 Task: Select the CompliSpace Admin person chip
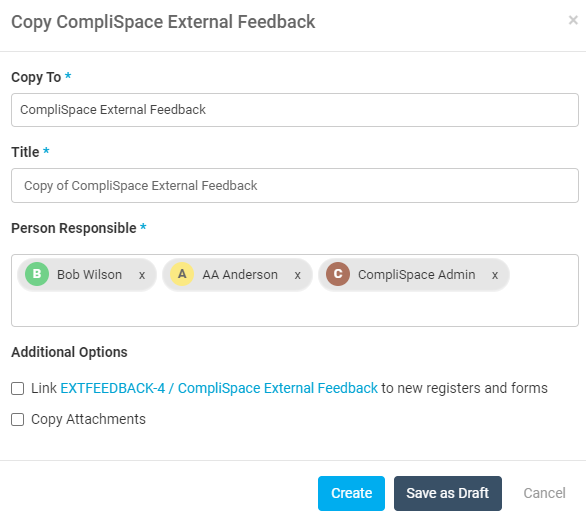click(x=414, y=275)
